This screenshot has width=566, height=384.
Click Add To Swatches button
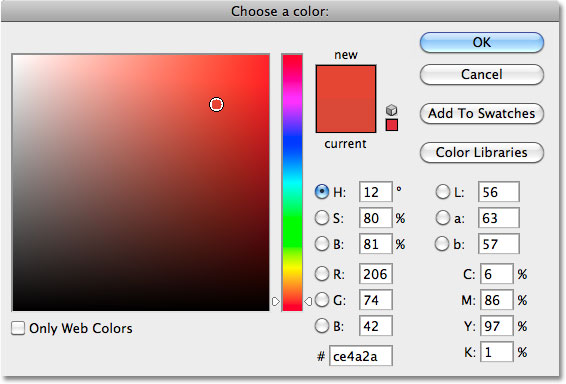tap(482, 113)
